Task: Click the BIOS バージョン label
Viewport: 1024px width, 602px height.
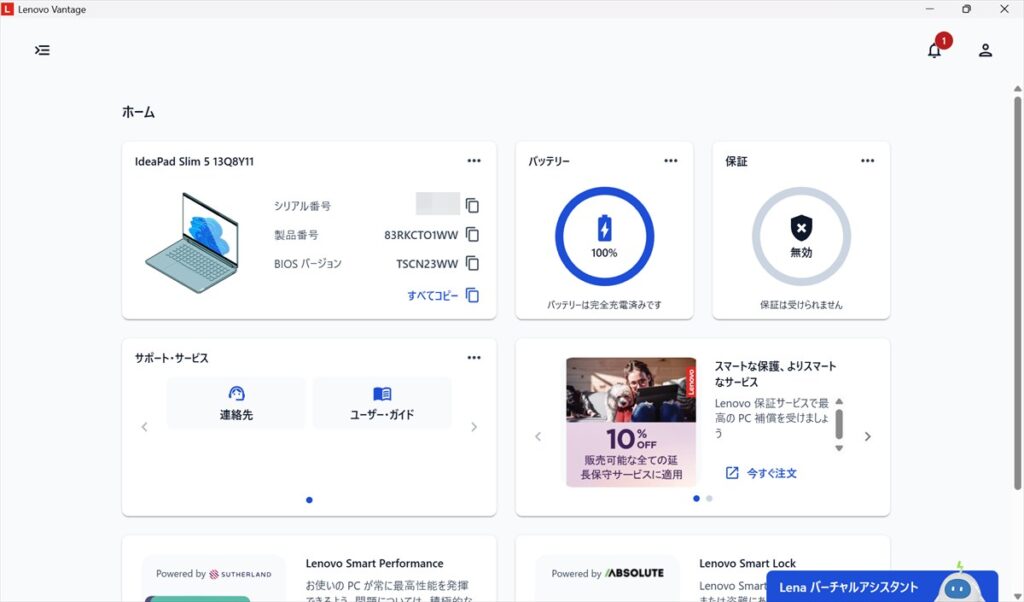Action: click(x=308, y=263)
